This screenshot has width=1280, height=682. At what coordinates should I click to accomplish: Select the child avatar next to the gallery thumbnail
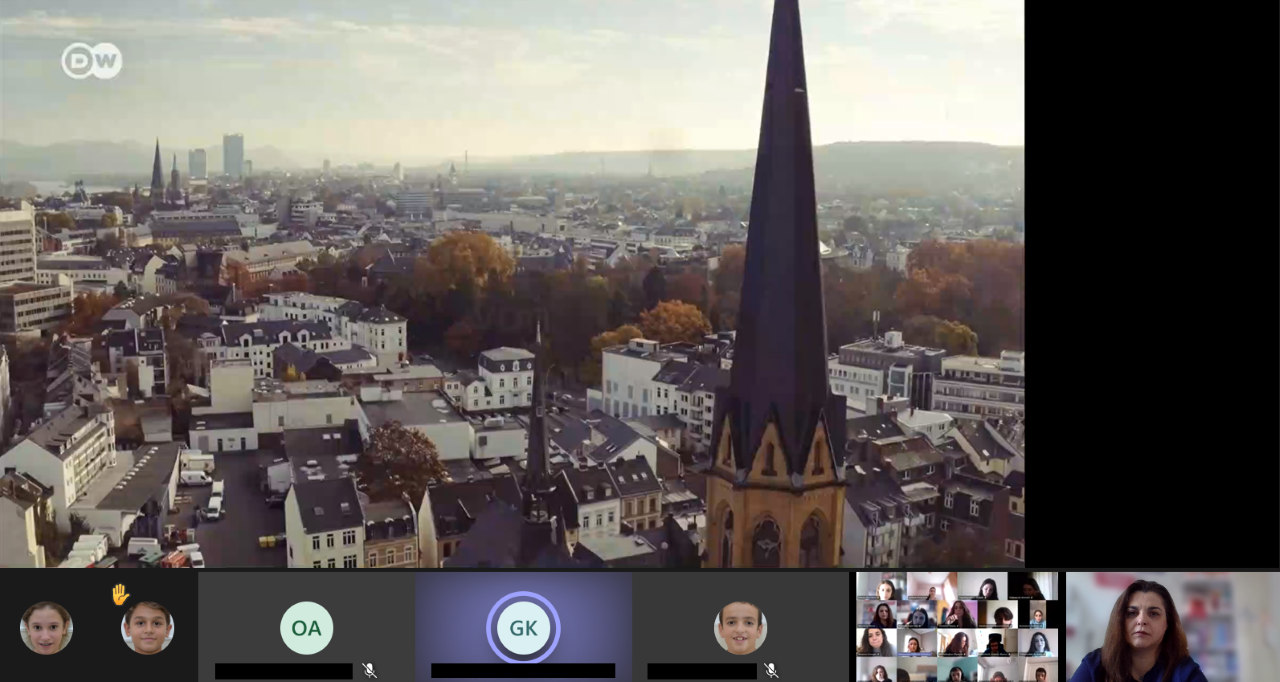pos(740,628)
